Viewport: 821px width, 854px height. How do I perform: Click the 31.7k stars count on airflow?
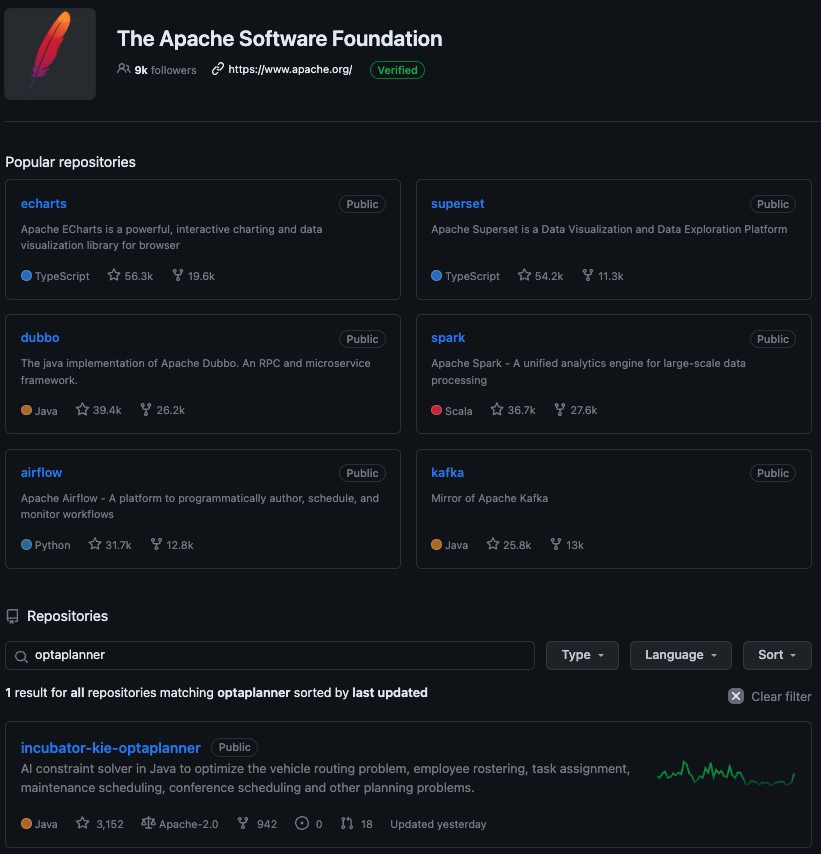pyautogui.click(x=118, y=545)
